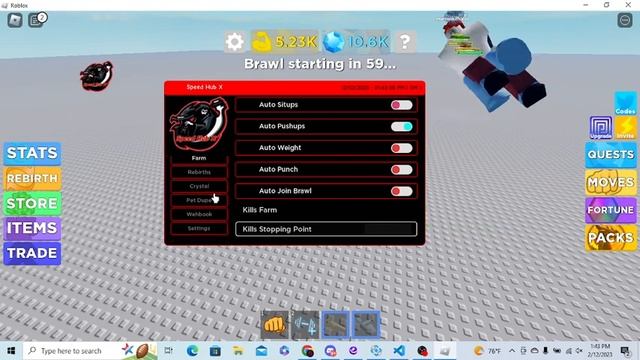This screenshot has width=640, height=360.
Task: Open Visual Studio Code from the taskbar
Action: pyautogui.click(x=399, y=351)
